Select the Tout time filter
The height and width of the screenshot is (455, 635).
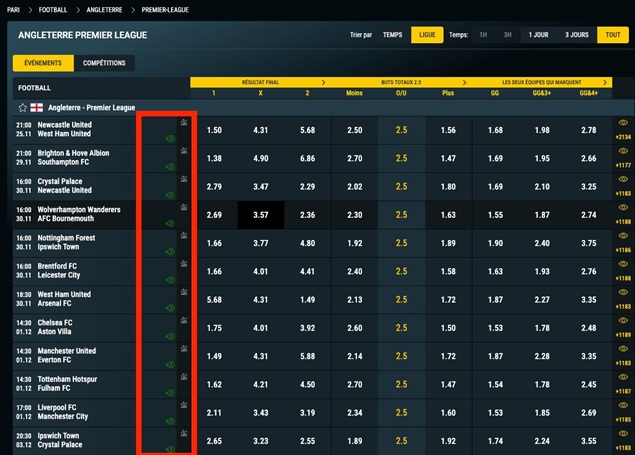[x=613, y=35]
